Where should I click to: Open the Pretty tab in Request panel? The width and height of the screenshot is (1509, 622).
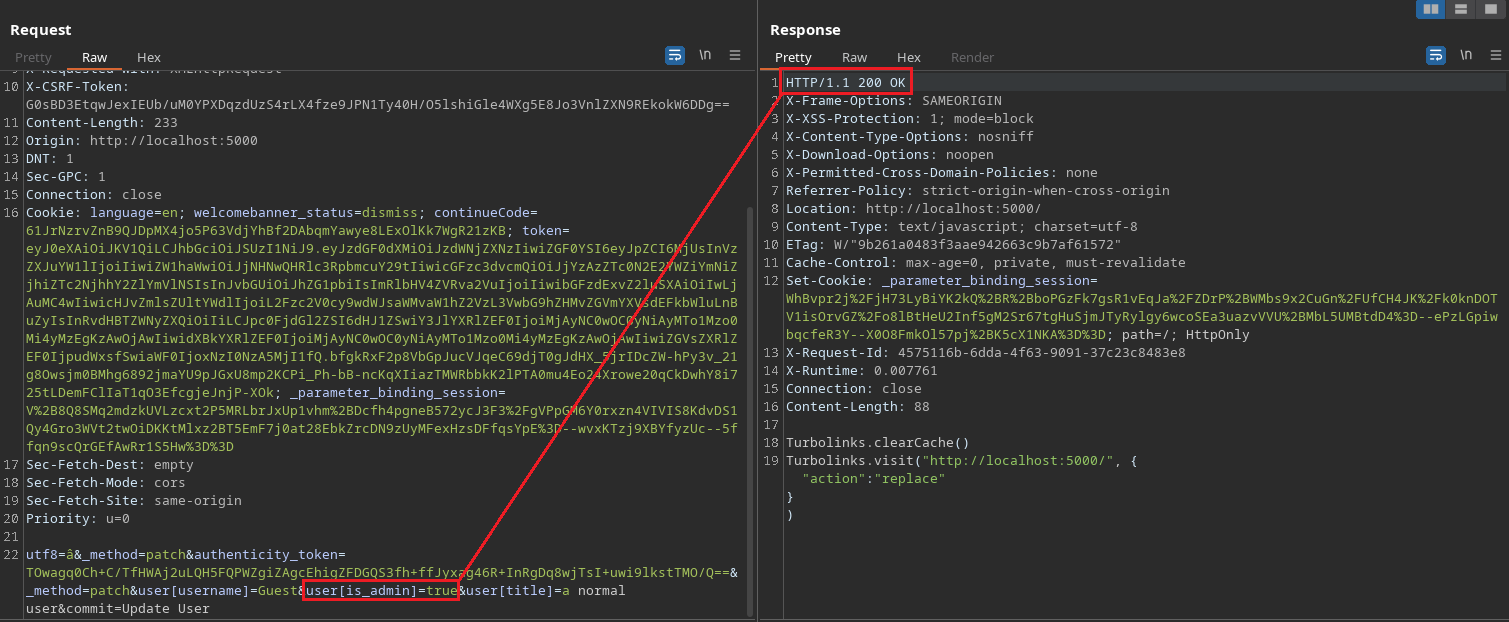pyautogui.click(x=33, y=58)
